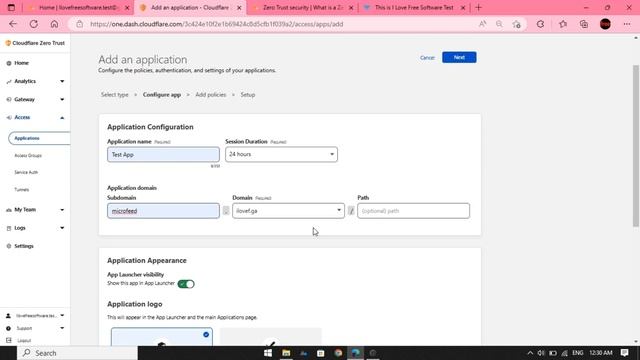The width and height of the screenshot is (640, 360).
Task: Open Tunnels in the sidebar
Action: point(21,189)
